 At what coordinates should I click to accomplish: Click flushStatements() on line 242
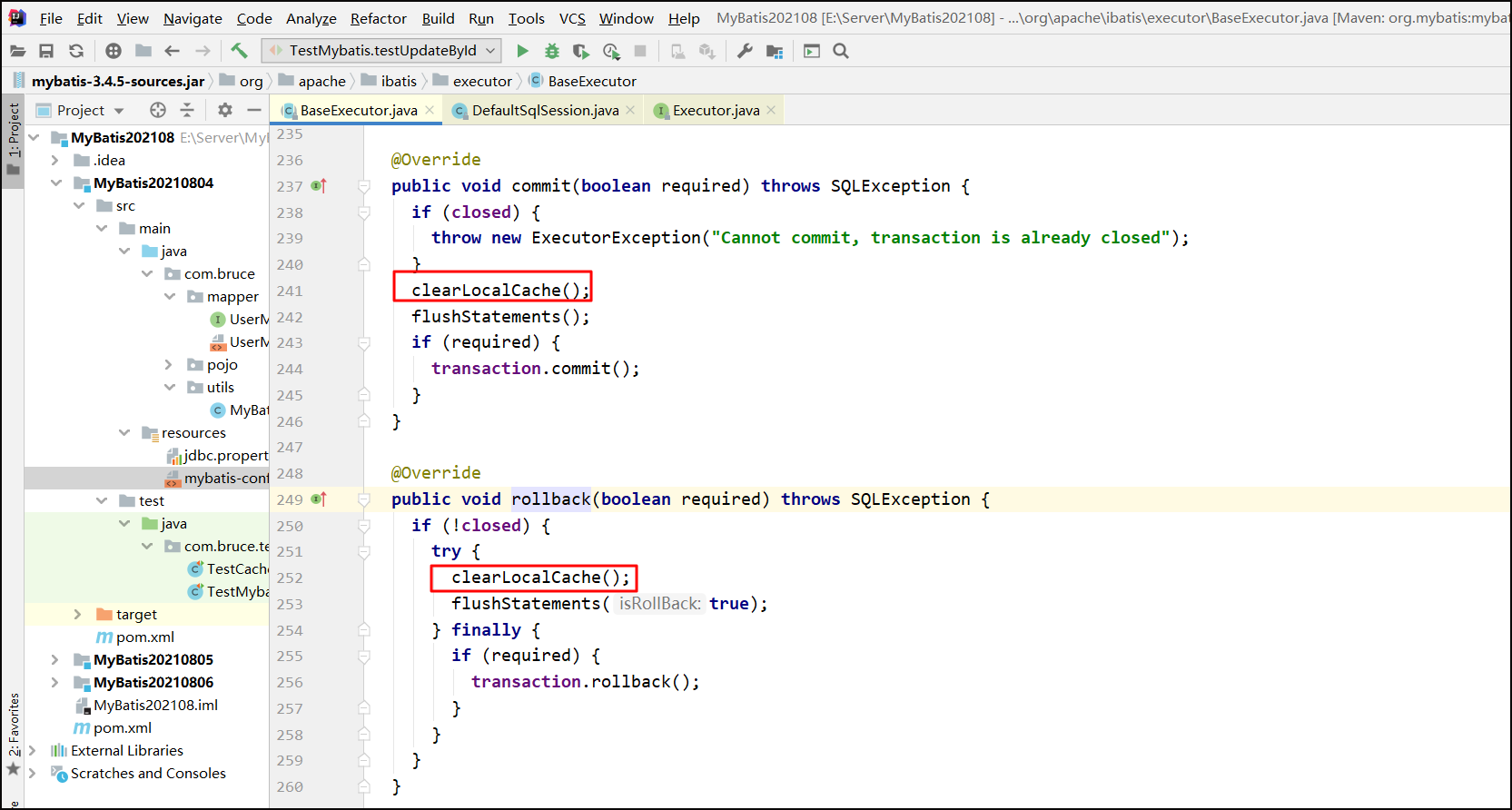(500, 317)
